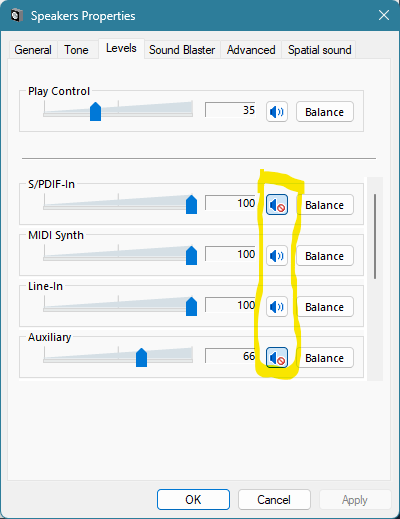Mute the Play Control speaker icon
400x519 pixels.
coord(277,112)
